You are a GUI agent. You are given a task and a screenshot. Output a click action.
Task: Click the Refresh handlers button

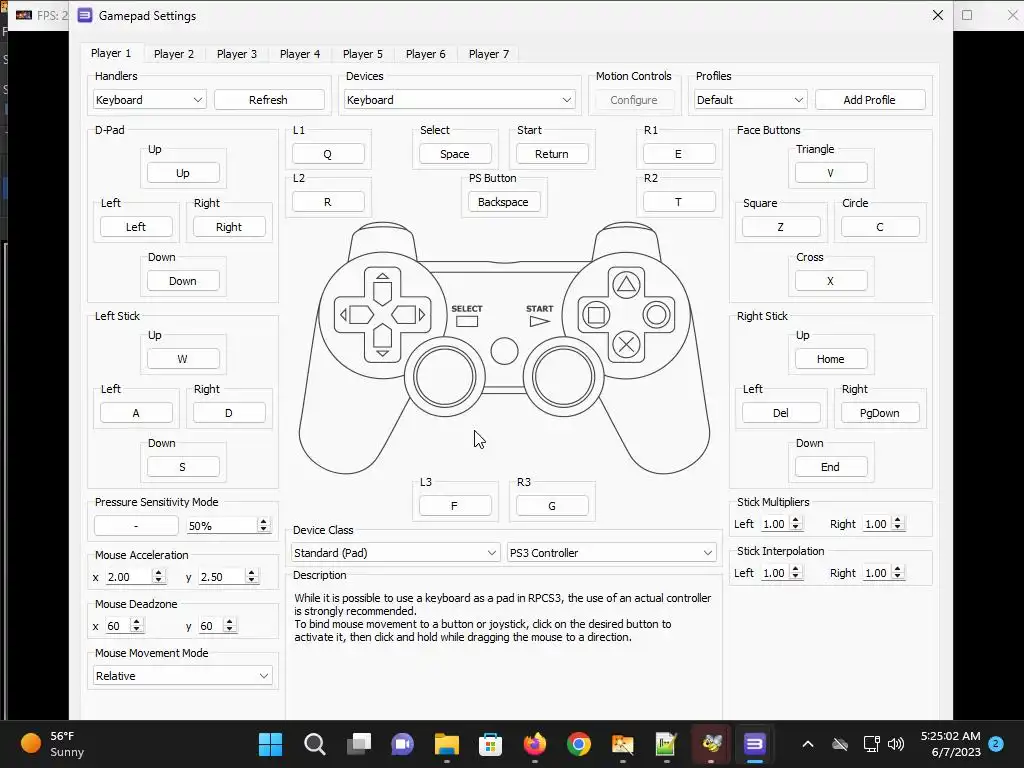coord(268,100)
